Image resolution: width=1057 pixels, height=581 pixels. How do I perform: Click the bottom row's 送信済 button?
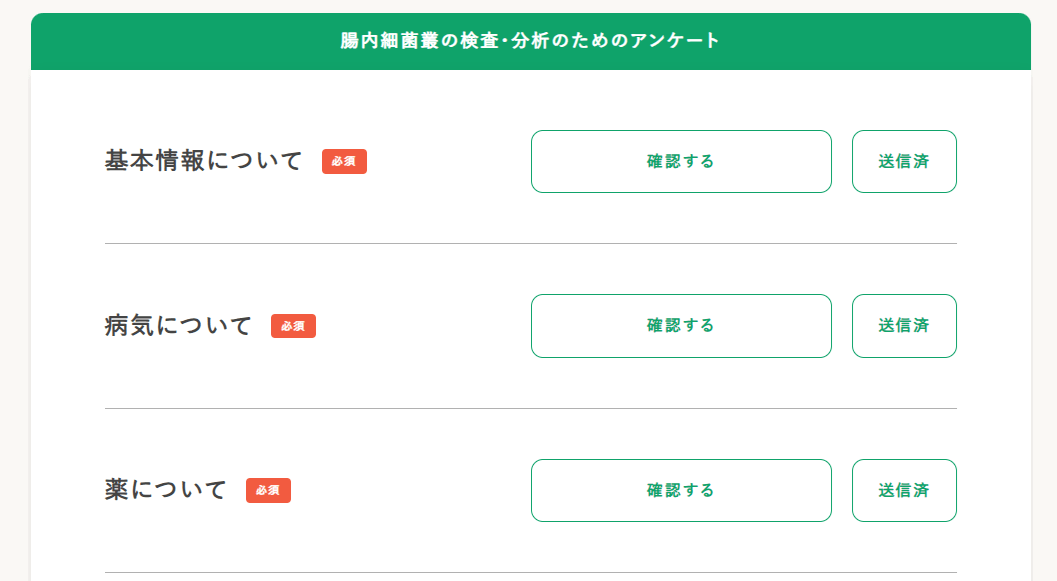(x=904, y=490)
